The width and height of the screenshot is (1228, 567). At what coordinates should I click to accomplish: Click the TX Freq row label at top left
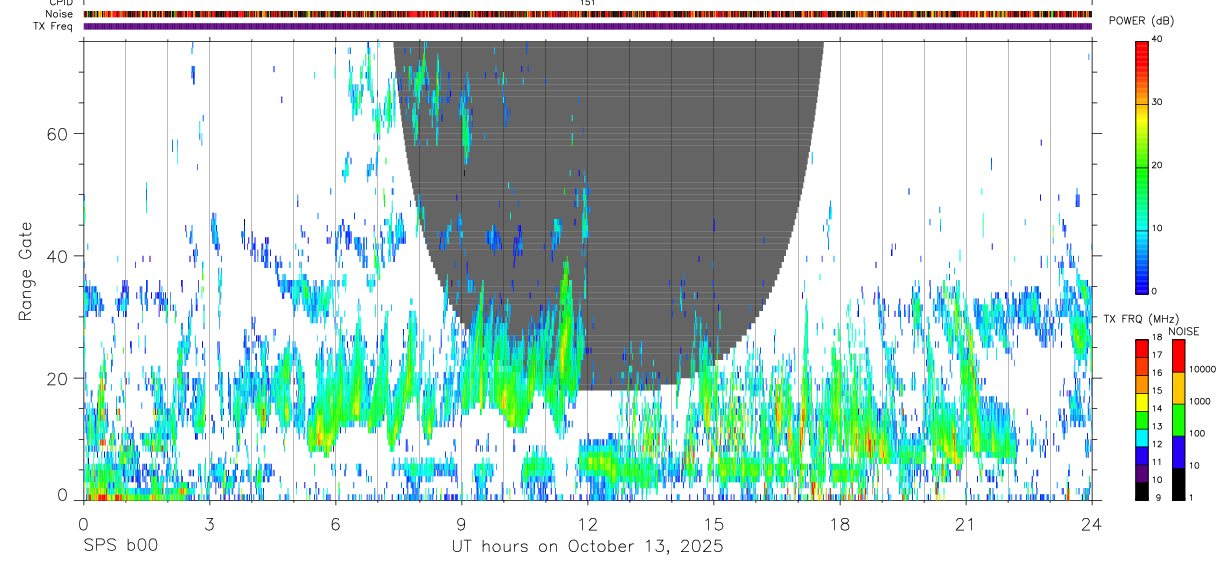click(55, 26)
